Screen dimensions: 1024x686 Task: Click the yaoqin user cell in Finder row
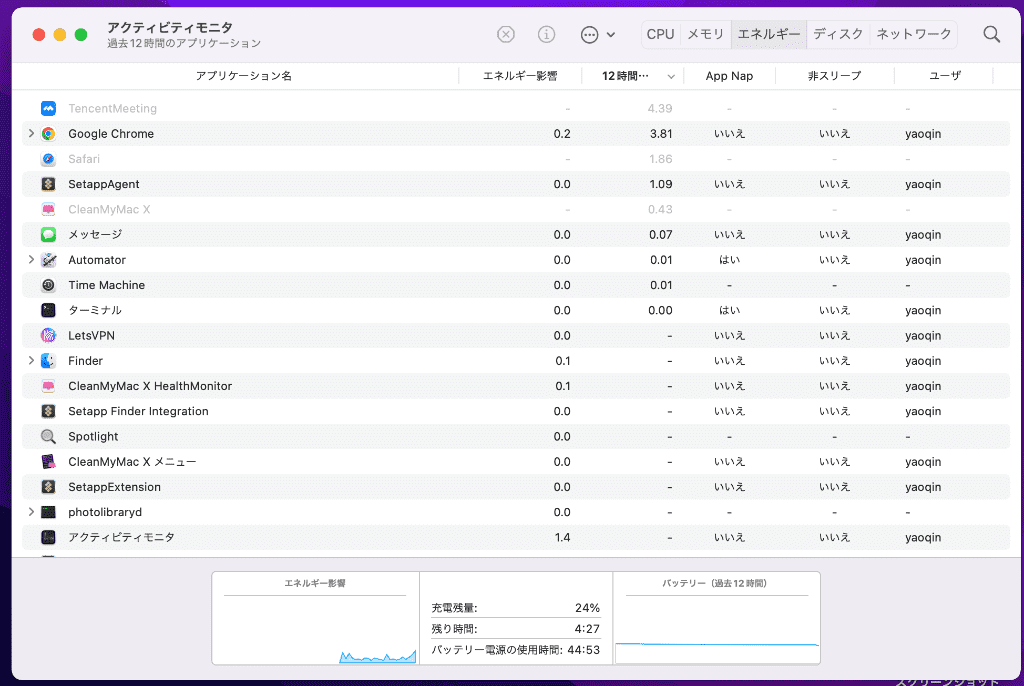(x=923, y=361)
